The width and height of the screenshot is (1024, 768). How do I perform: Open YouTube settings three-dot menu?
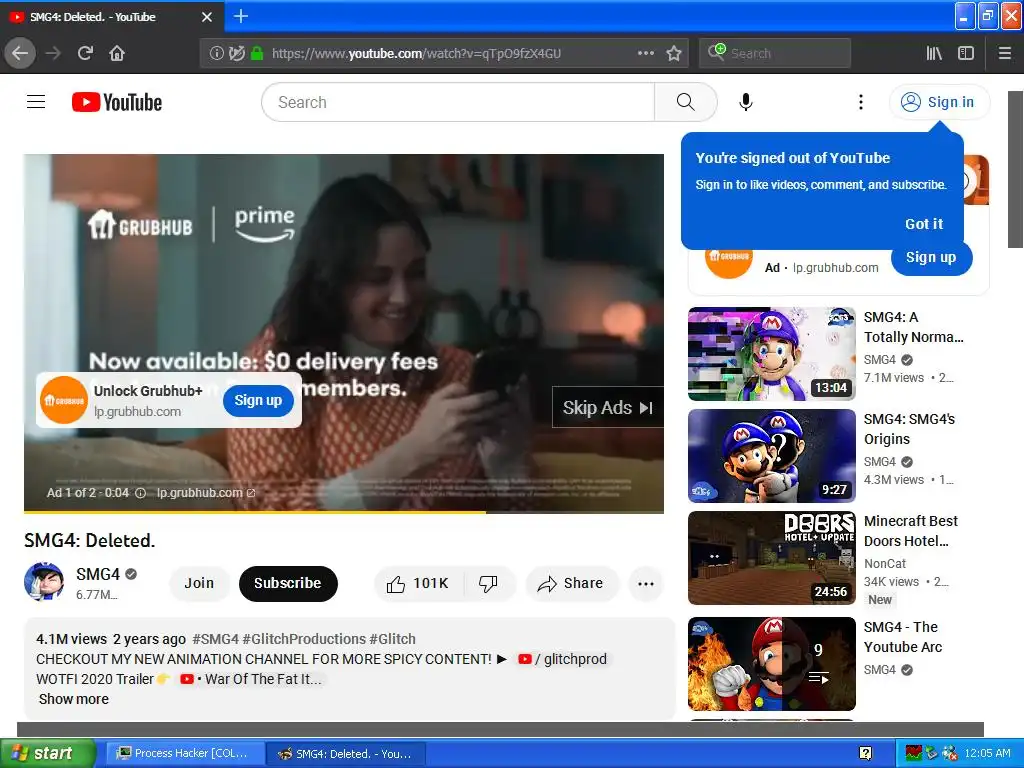tap(861, 102)
